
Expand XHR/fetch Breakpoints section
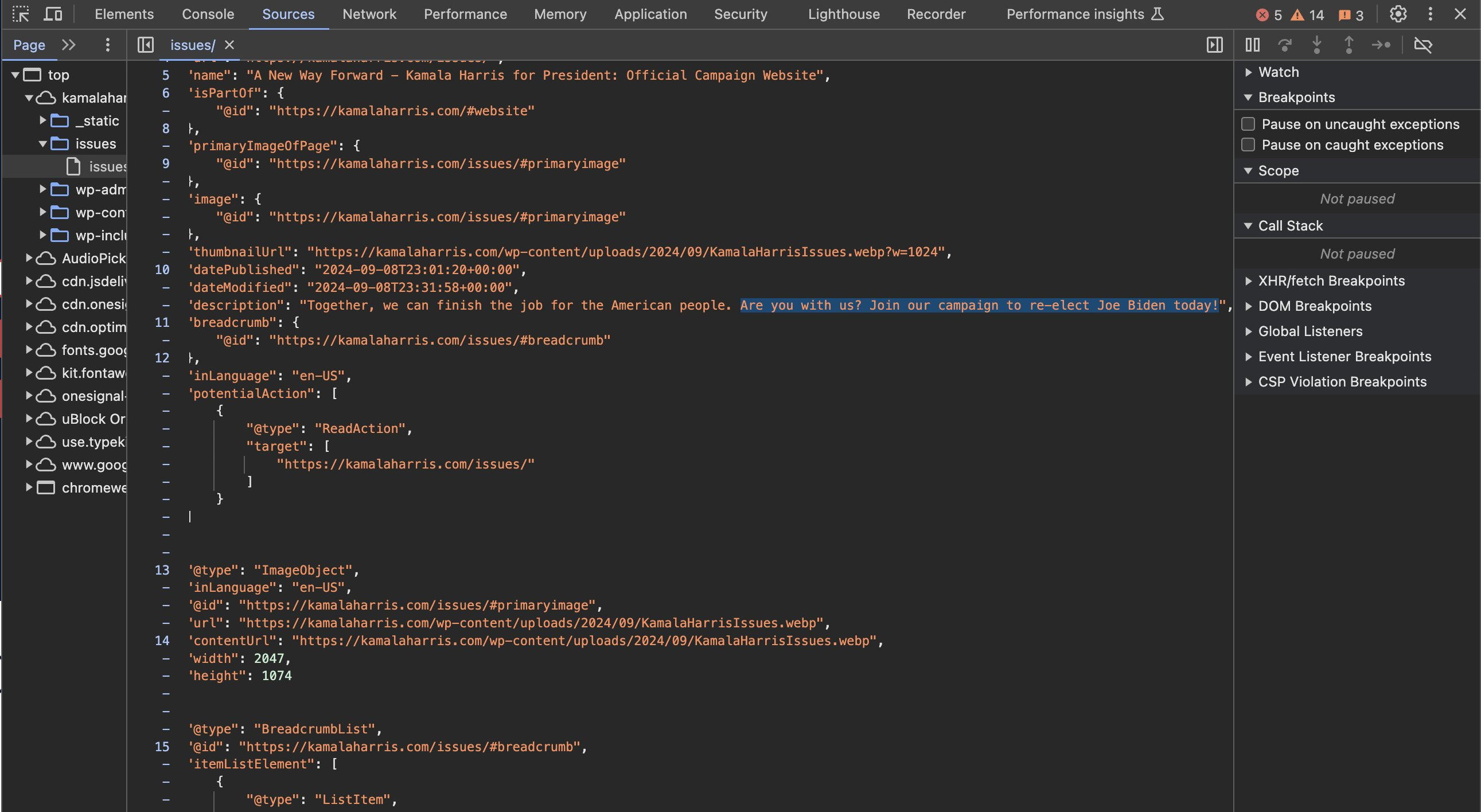(x=1248, y=281)
